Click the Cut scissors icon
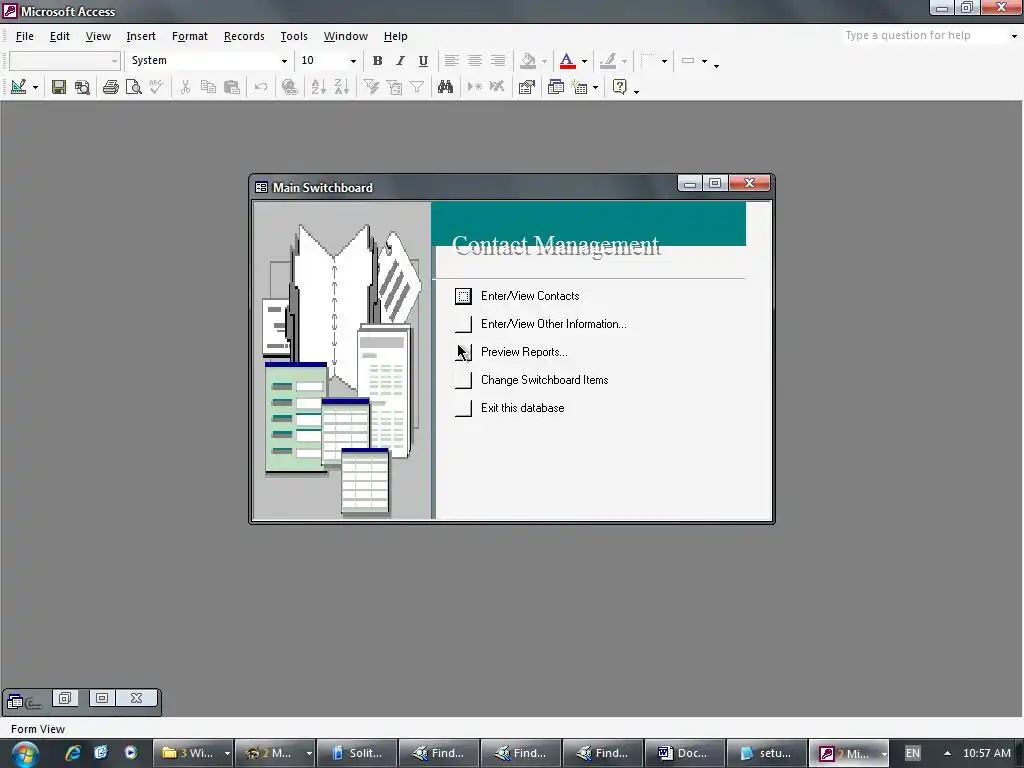The width and height of the screenshot is (1024, 768). click(185, 87)
